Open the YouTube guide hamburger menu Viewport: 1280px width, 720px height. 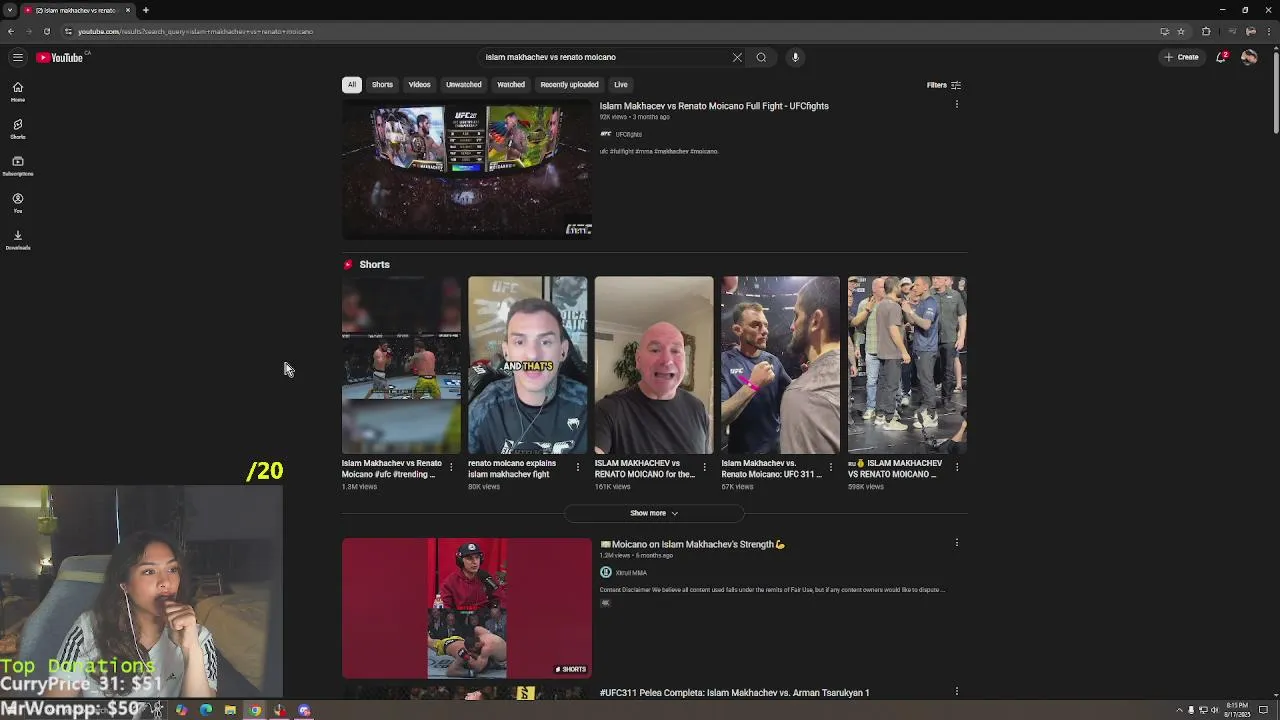[x=17, y=57]
